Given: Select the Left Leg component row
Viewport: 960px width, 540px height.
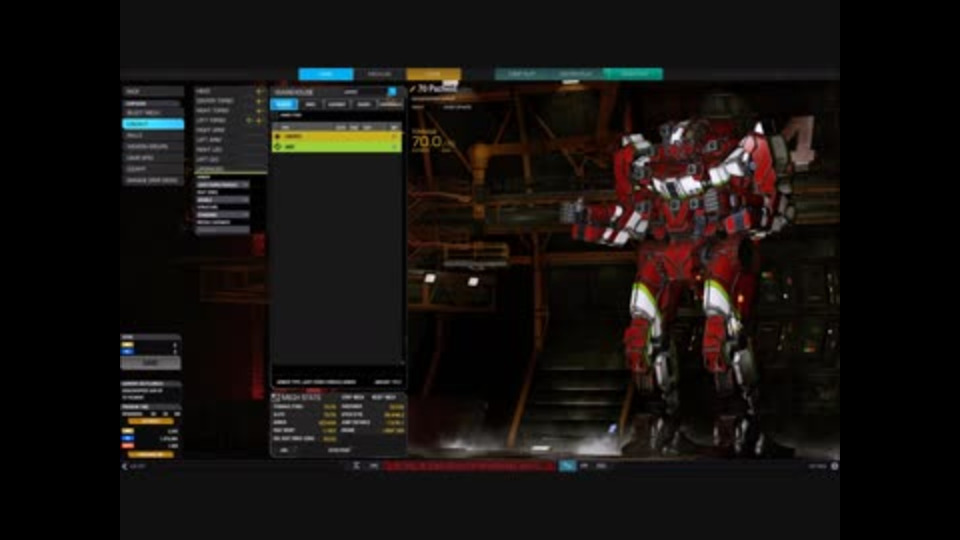Looking at the screenshot, I should [x=230, y=159].
